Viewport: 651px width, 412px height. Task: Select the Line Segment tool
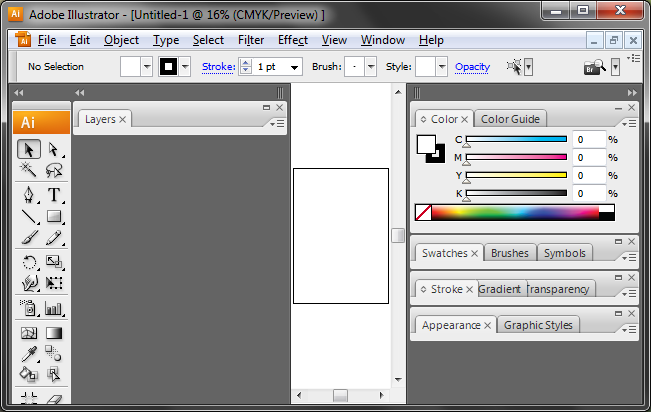coord(29,216)
